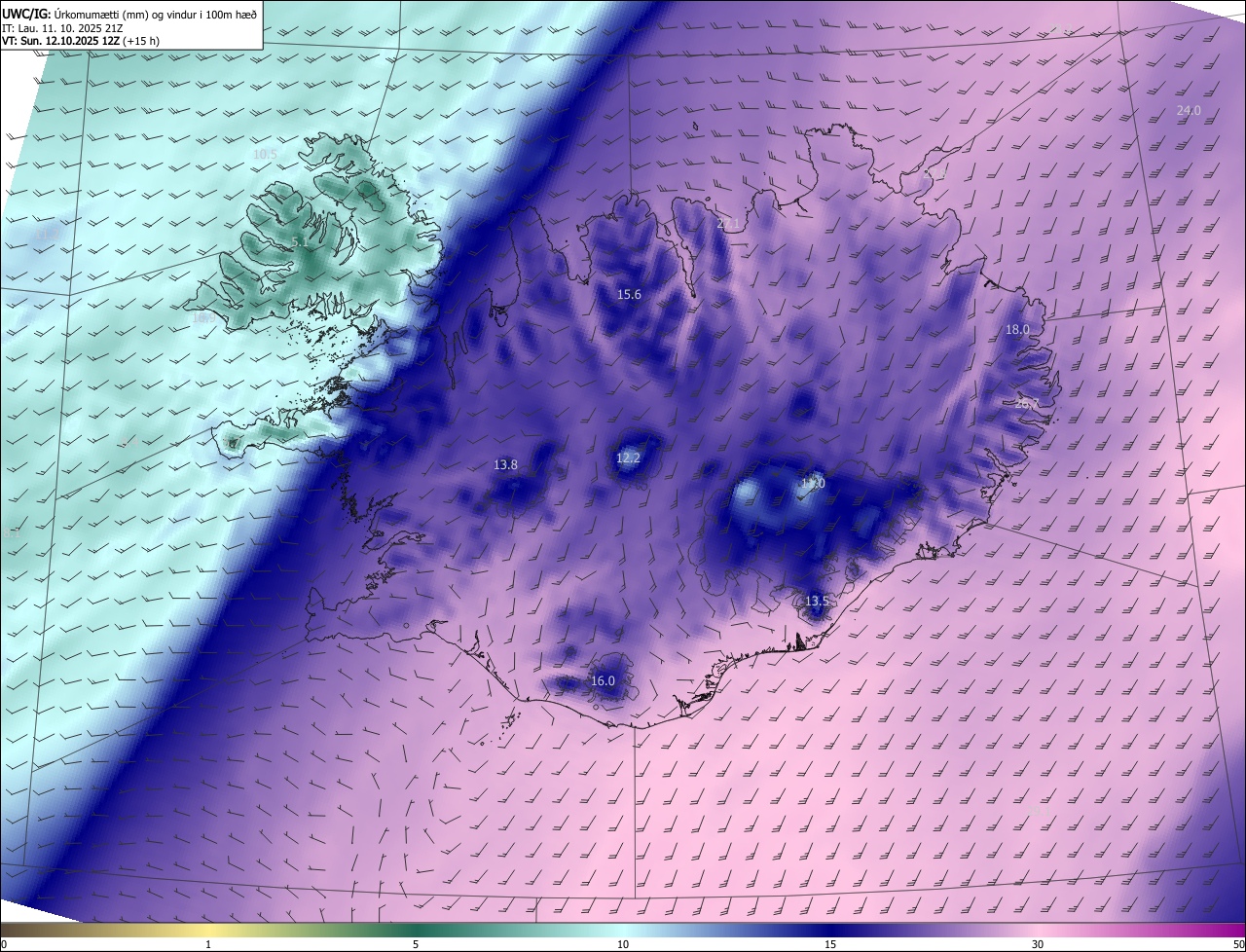
Task: Click the 13.8 value in west Iceland
Action: [x=505, y=465]
